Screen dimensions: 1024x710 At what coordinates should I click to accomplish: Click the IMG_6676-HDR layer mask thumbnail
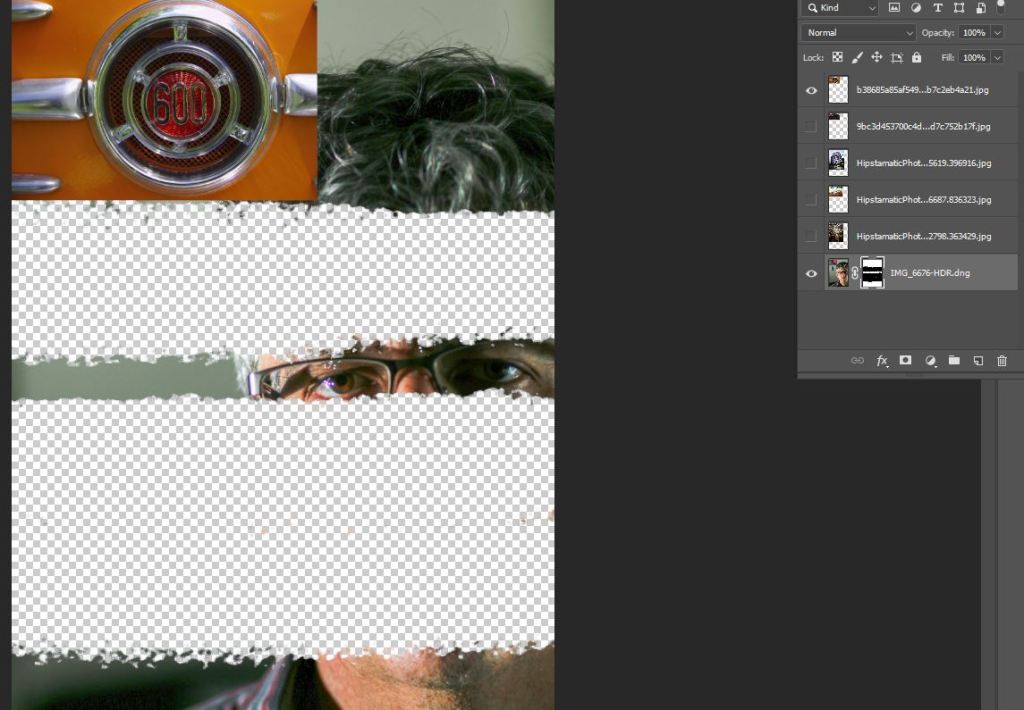click(x=872, y=272)
